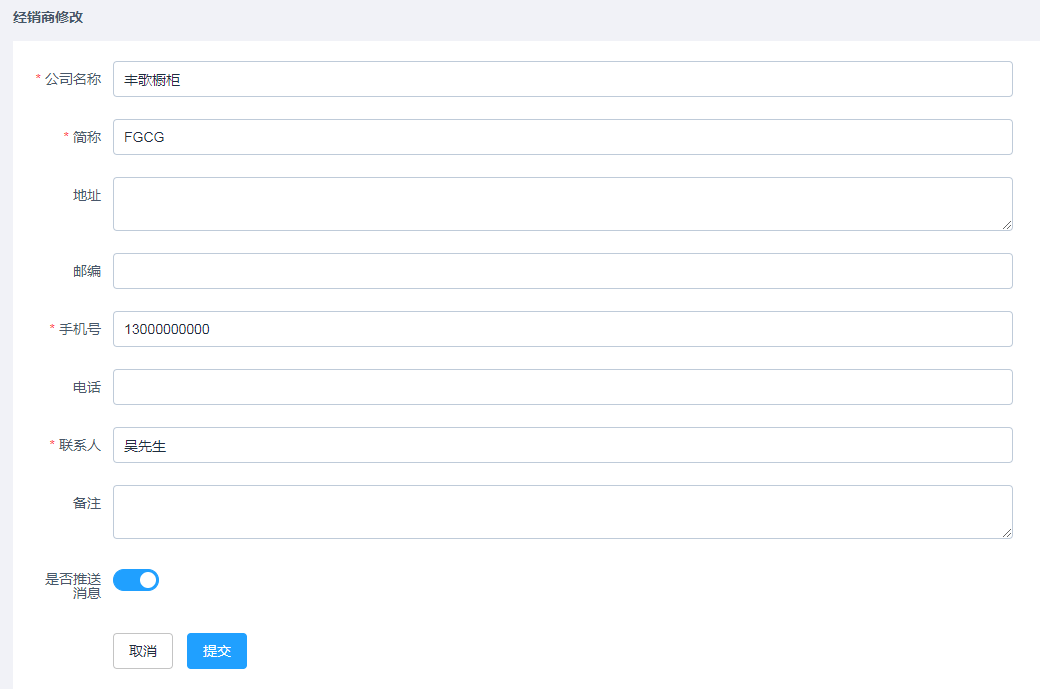The image size is (1040, 689).
Task: Click the 联系人 field with 吴先生
Action: tap(562, 445)
